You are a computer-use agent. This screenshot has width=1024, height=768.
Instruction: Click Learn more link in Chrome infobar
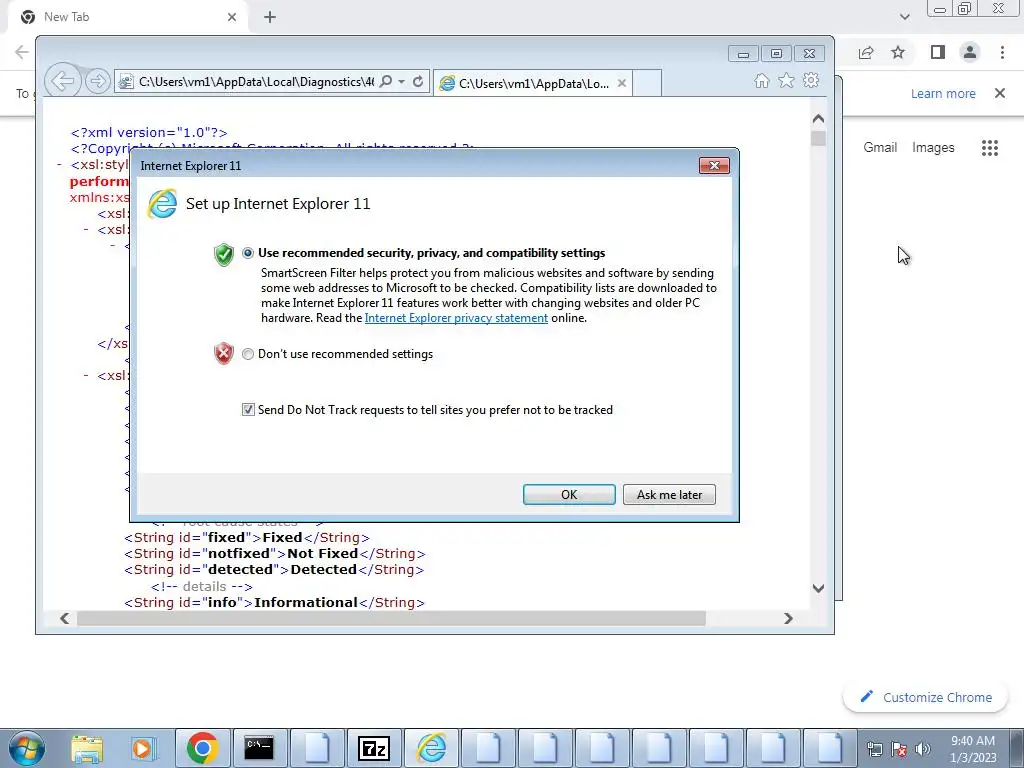[x=943, y=93]
